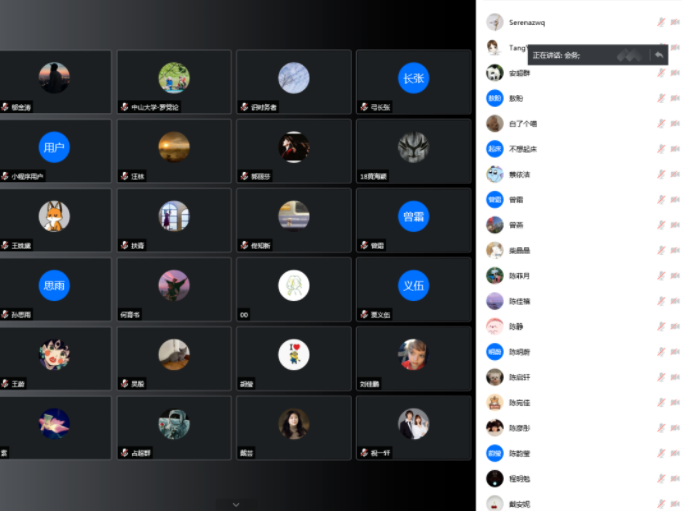Click the muted mic icon next to Serenazwq
Image resolution: width=696 pixels, height=511 pixels.
[x=661, y=22]
